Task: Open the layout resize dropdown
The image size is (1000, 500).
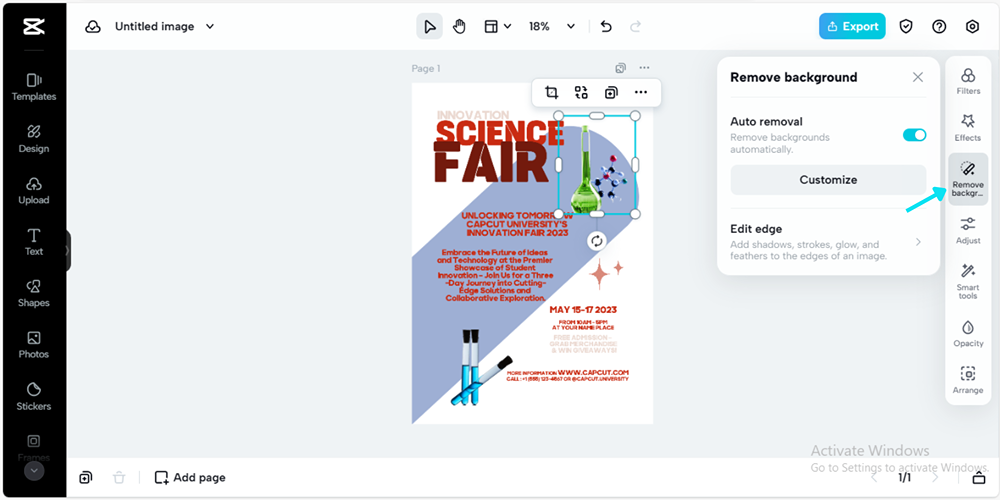Action: (x=497, y=27)
